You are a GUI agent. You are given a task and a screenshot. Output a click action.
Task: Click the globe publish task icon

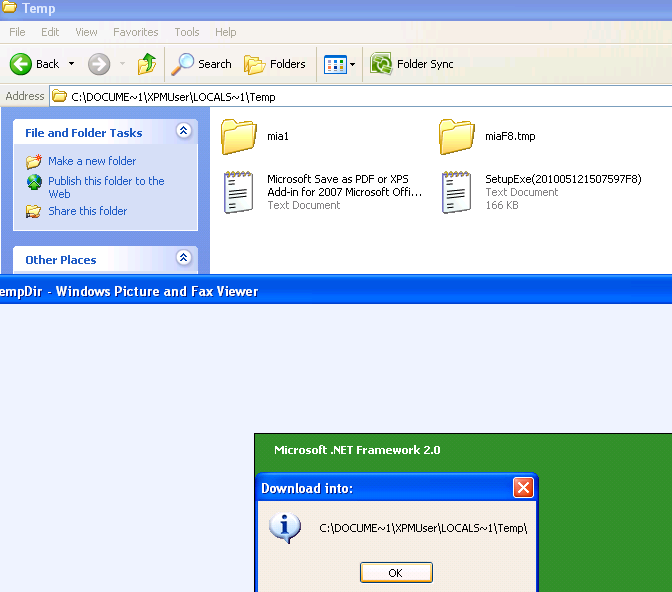pos(34,182)
